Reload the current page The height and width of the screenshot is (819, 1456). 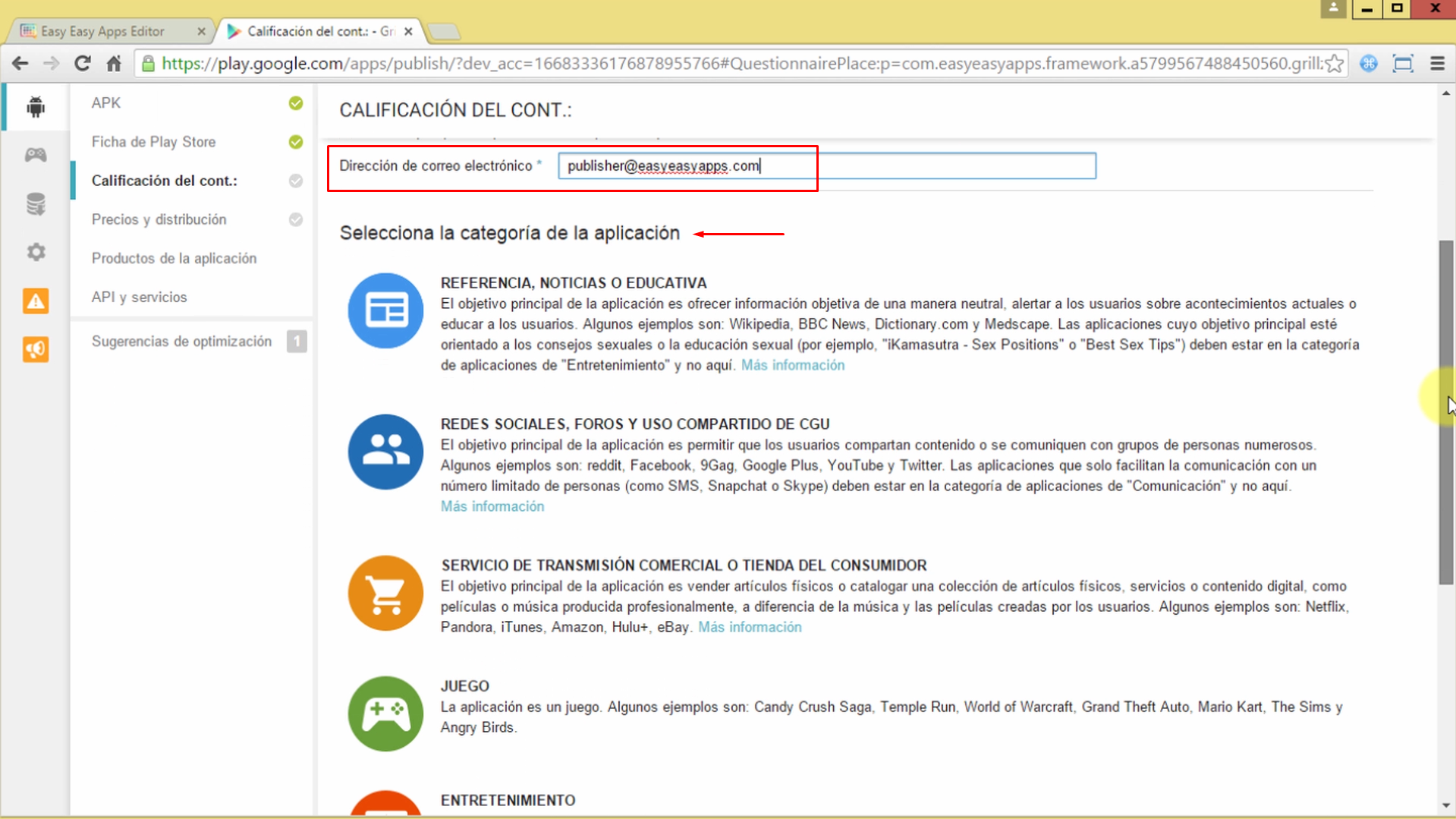(82, 64)
